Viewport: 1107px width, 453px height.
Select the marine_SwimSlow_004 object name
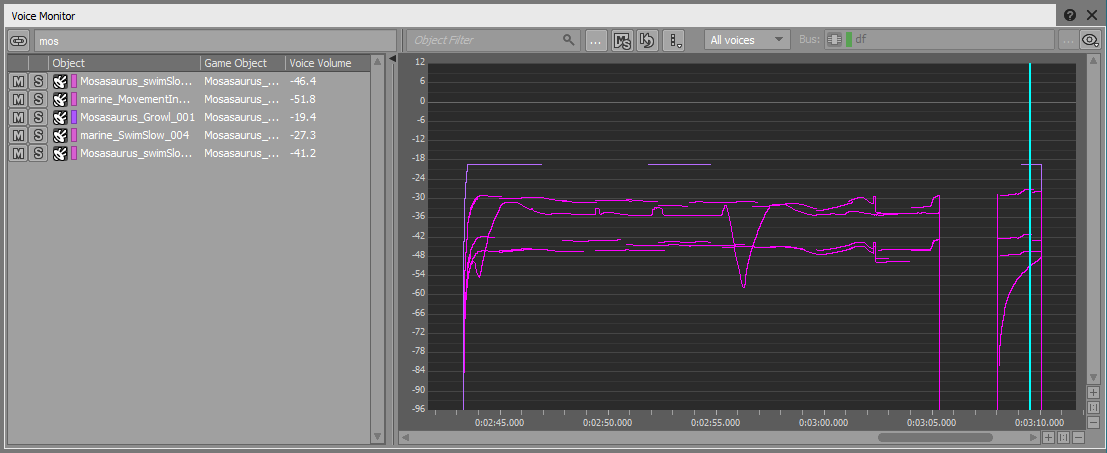click(134, 135)
